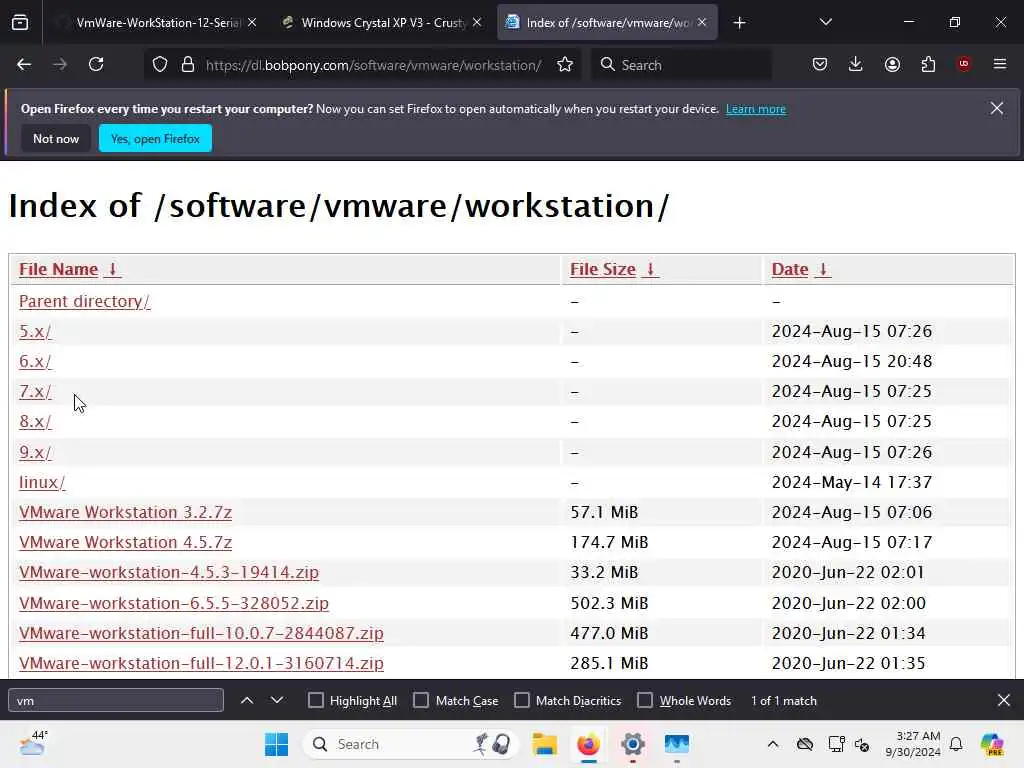Open the uBlock Origin extension
Image resolution: width=1024 pixels, height=768 pixels.
pyautogui.click(x=964, y=64)
